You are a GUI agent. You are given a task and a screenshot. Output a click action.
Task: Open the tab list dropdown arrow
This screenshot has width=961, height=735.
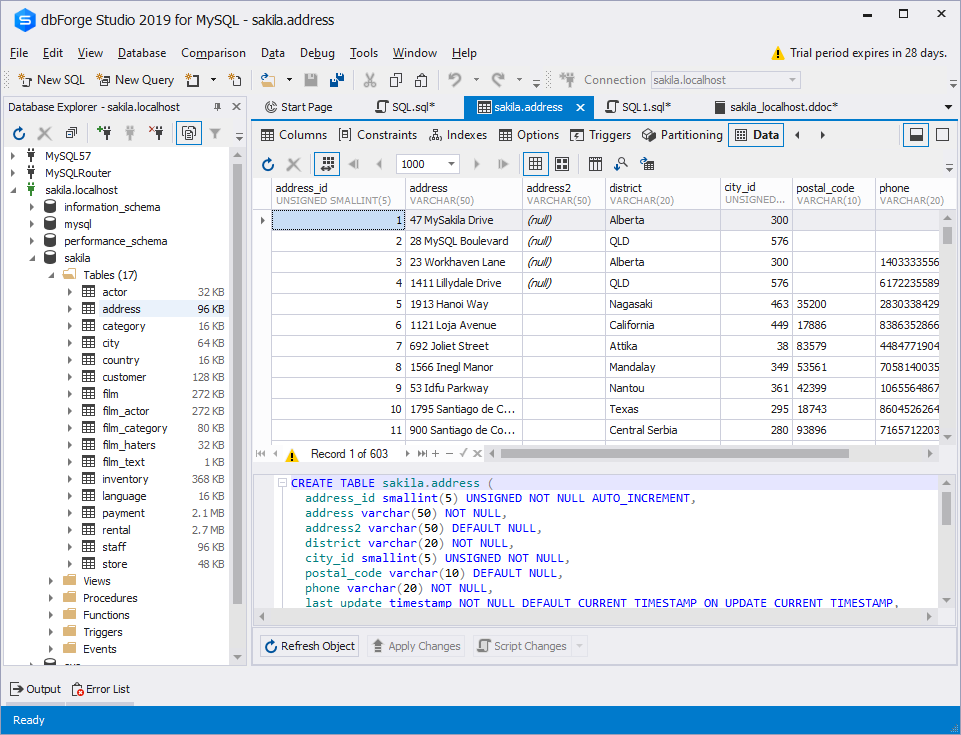948,107
